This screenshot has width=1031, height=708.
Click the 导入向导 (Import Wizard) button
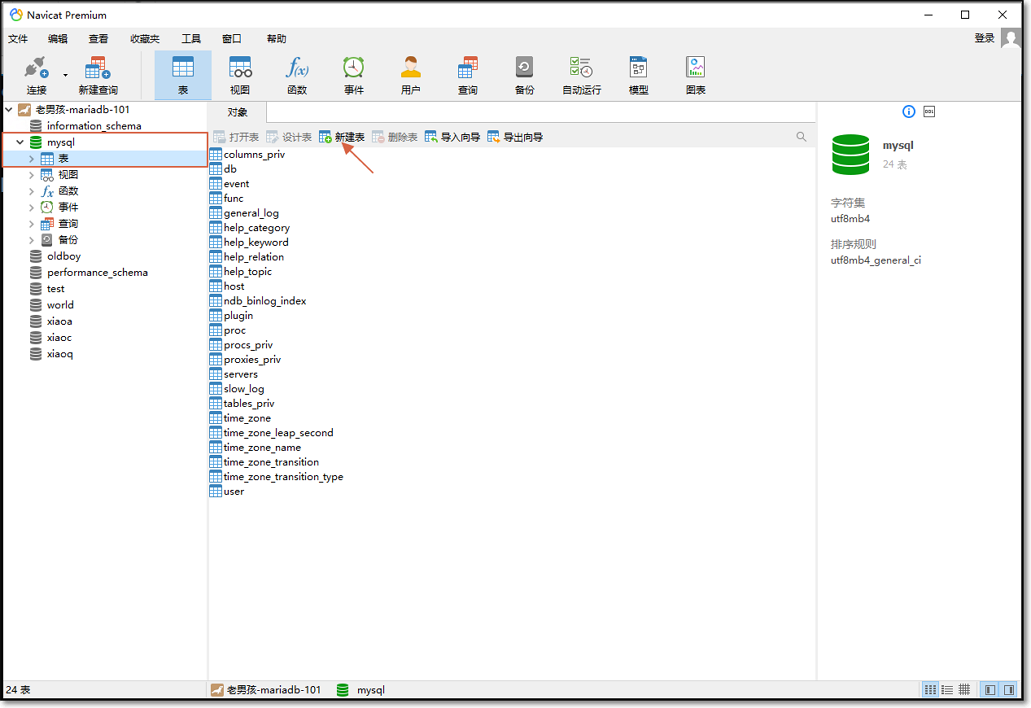(453, 137)
